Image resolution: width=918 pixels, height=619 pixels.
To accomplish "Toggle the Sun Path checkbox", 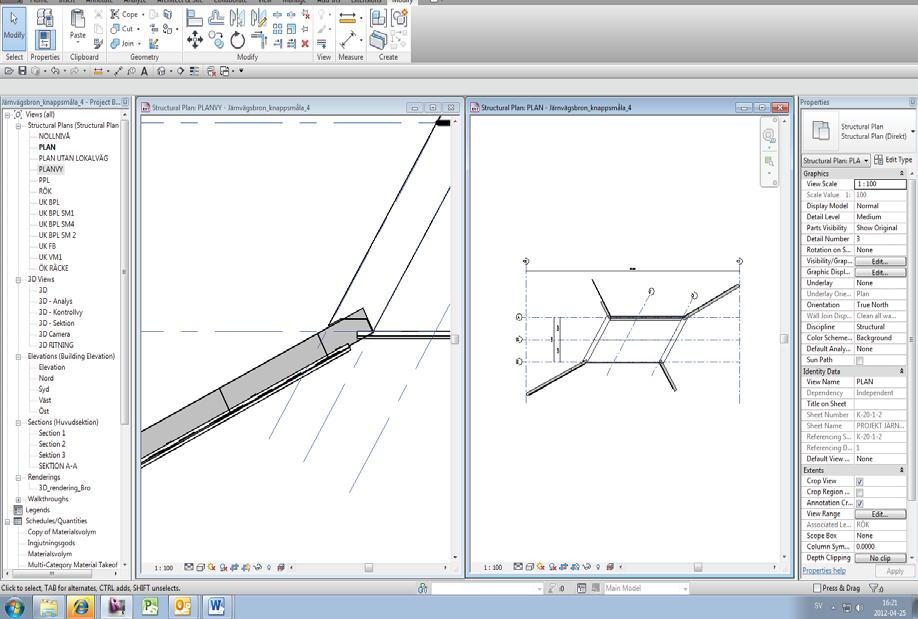I will pyautogui.click(x=859, y=360).
